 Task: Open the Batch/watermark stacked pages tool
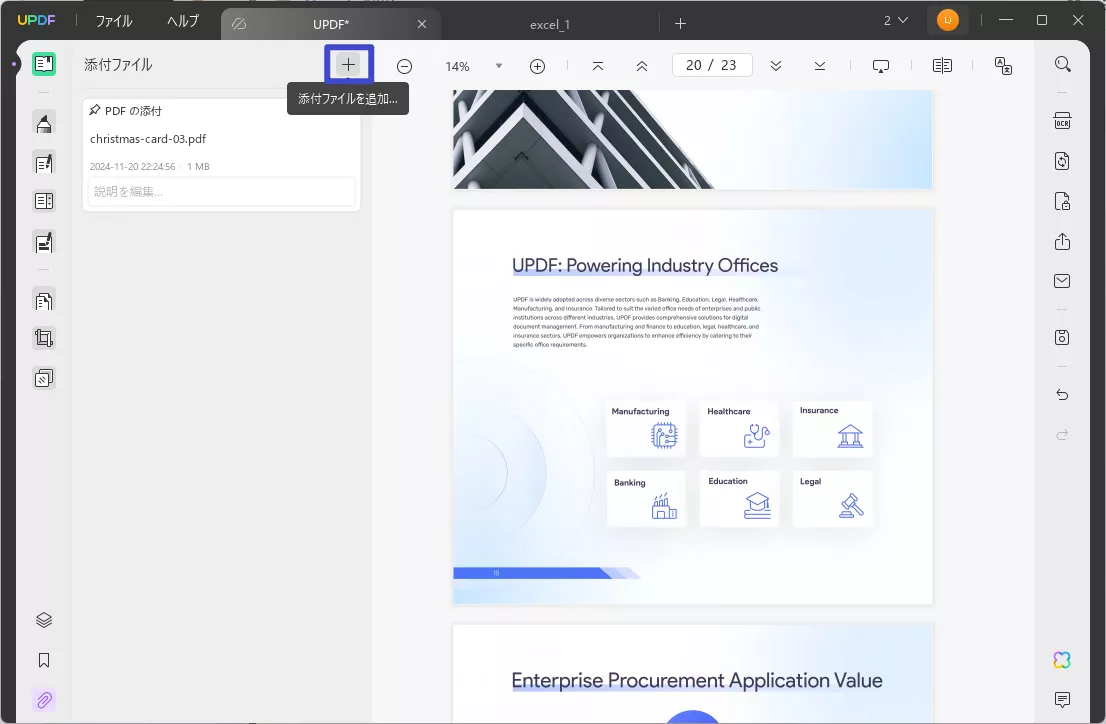point(44,378)
